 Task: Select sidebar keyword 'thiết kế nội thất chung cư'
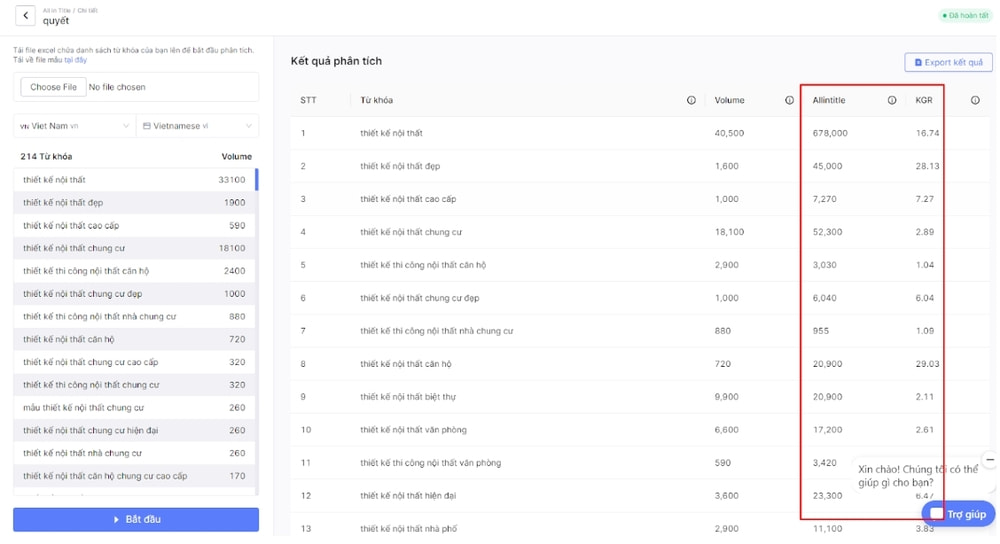134,248
